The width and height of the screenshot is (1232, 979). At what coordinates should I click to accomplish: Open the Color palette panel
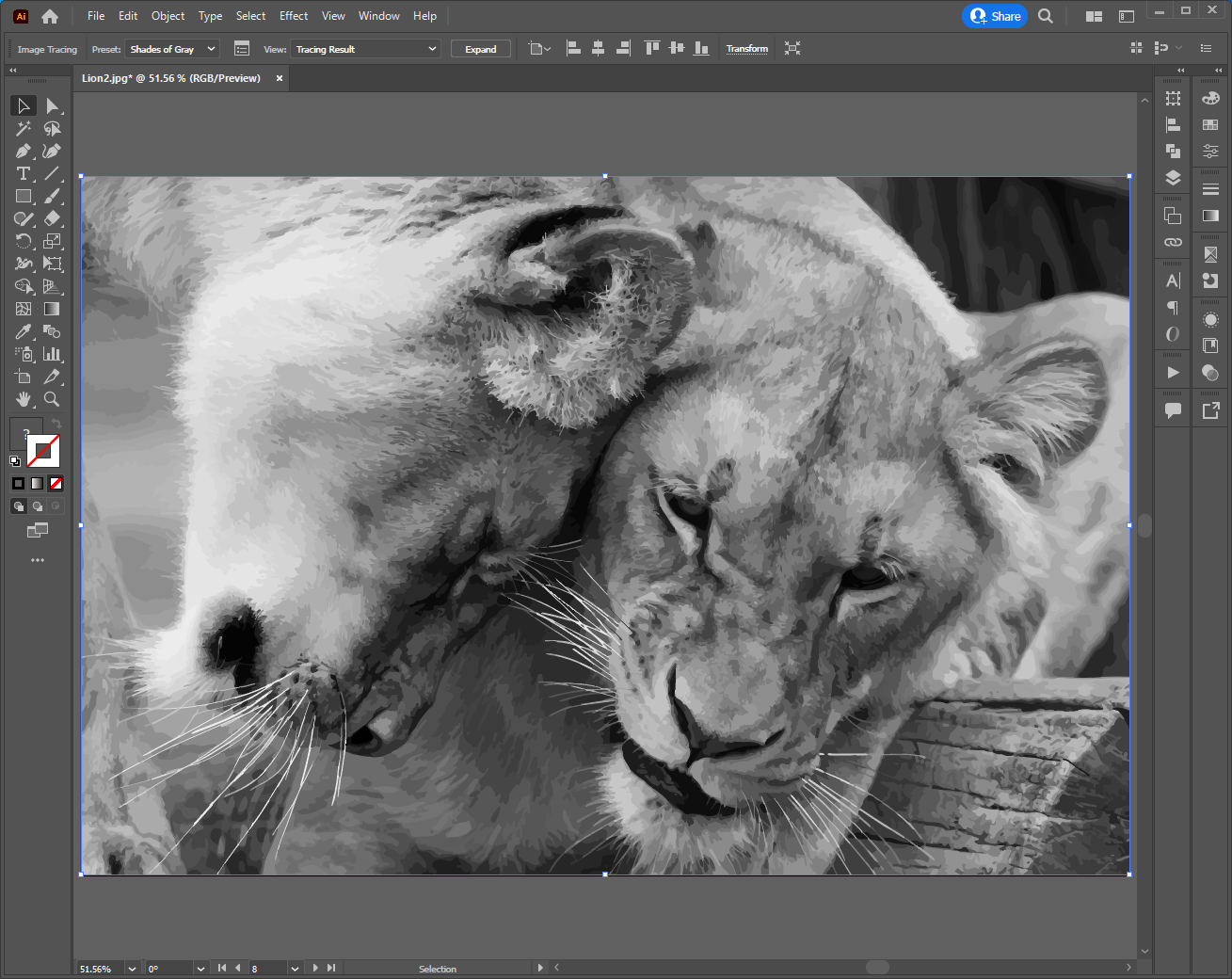click(1210, 99)
